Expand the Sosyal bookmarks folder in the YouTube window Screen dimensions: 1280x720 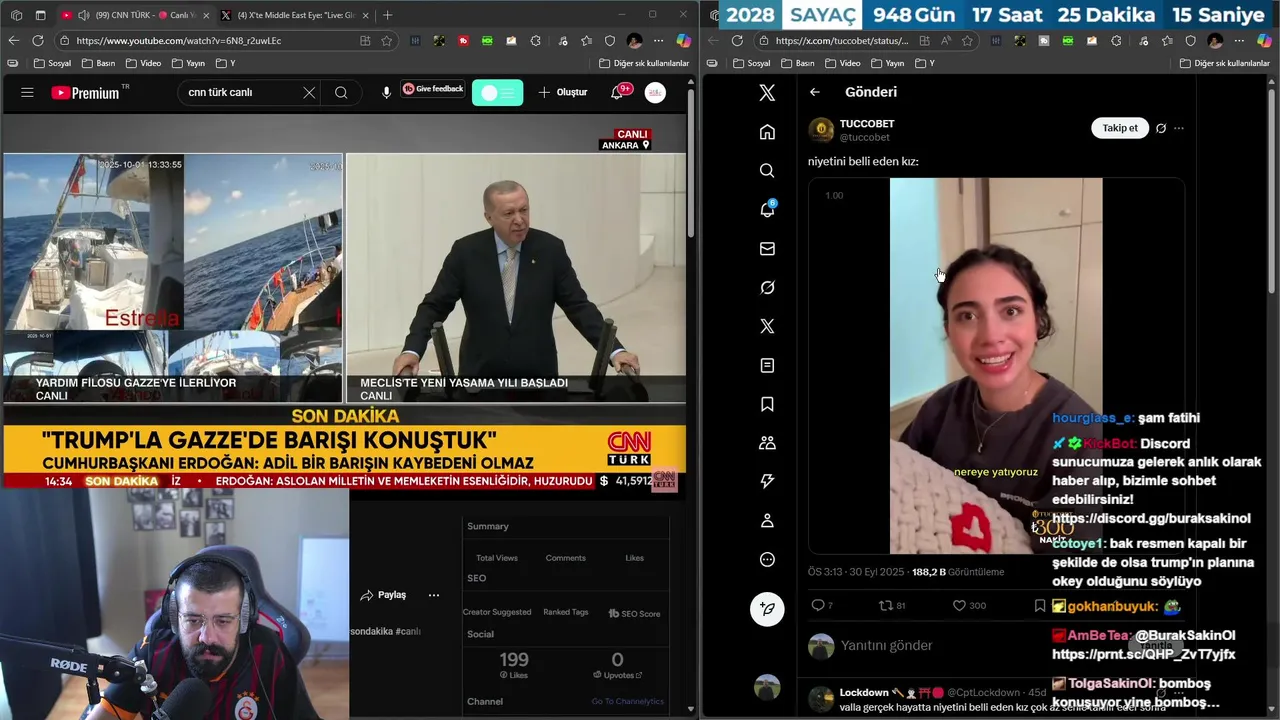[53, 63]
